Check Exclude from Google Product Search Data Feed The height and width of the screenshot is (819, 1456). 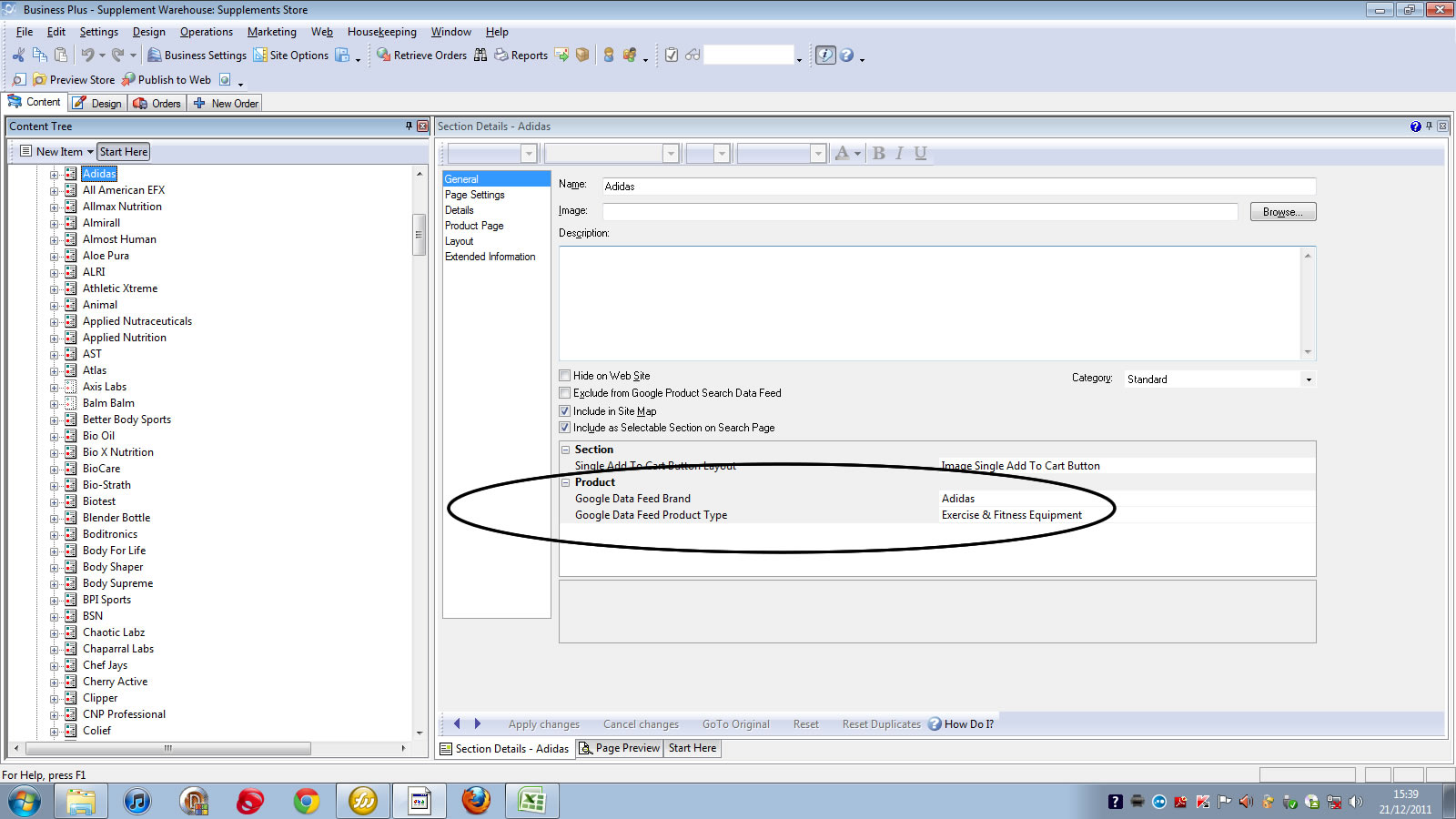565,393
